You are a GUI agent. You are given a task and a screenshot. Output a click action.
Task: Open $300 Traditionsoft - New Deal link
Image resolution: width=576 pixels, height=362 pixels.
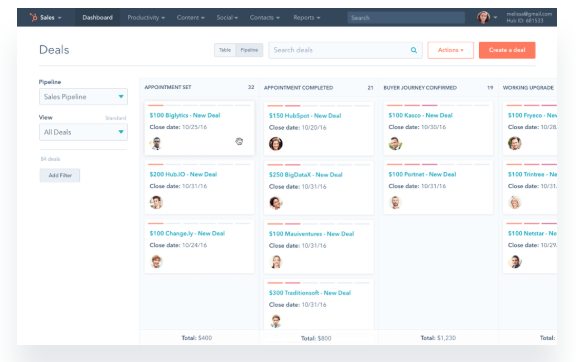(x=310, y=293)
